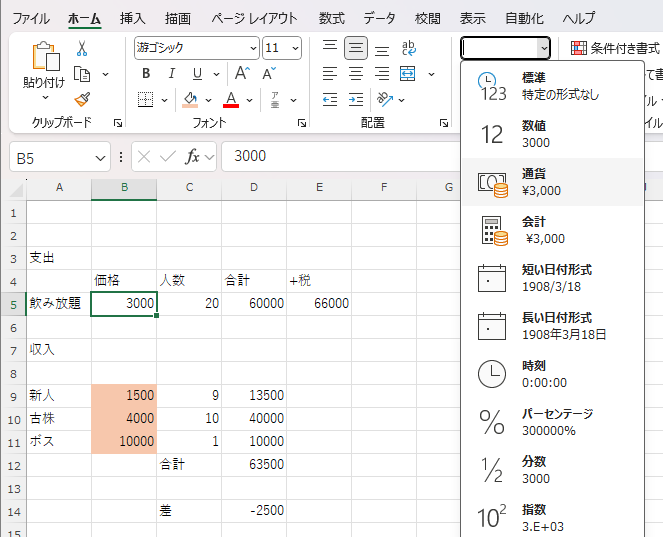Click the increase indent icon
Image resolution: width=663 pixels, height=537 pixels.
point(355,99)
